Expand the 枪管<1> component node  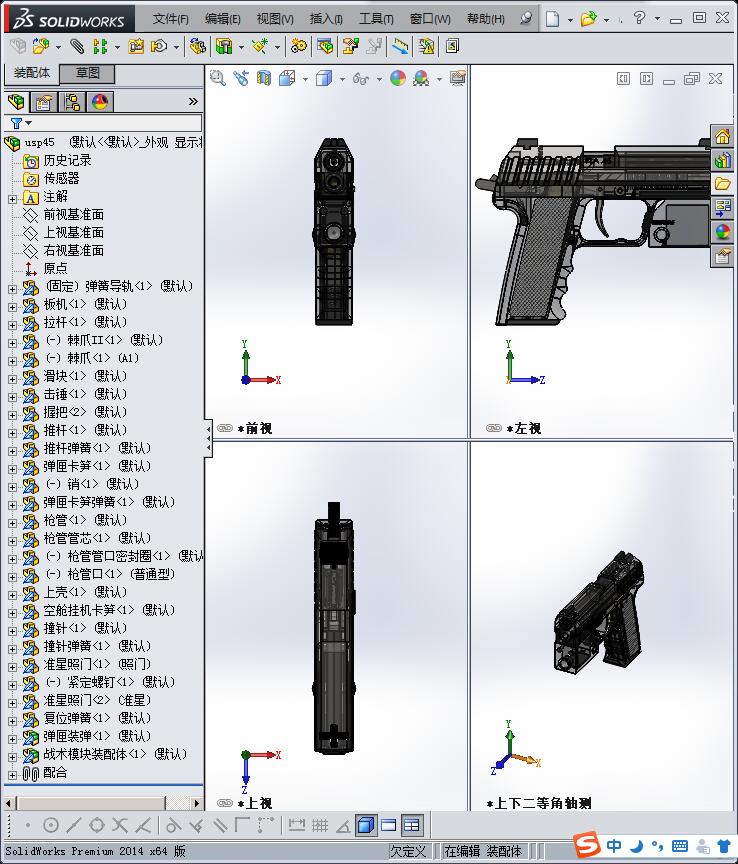point(12,523)
